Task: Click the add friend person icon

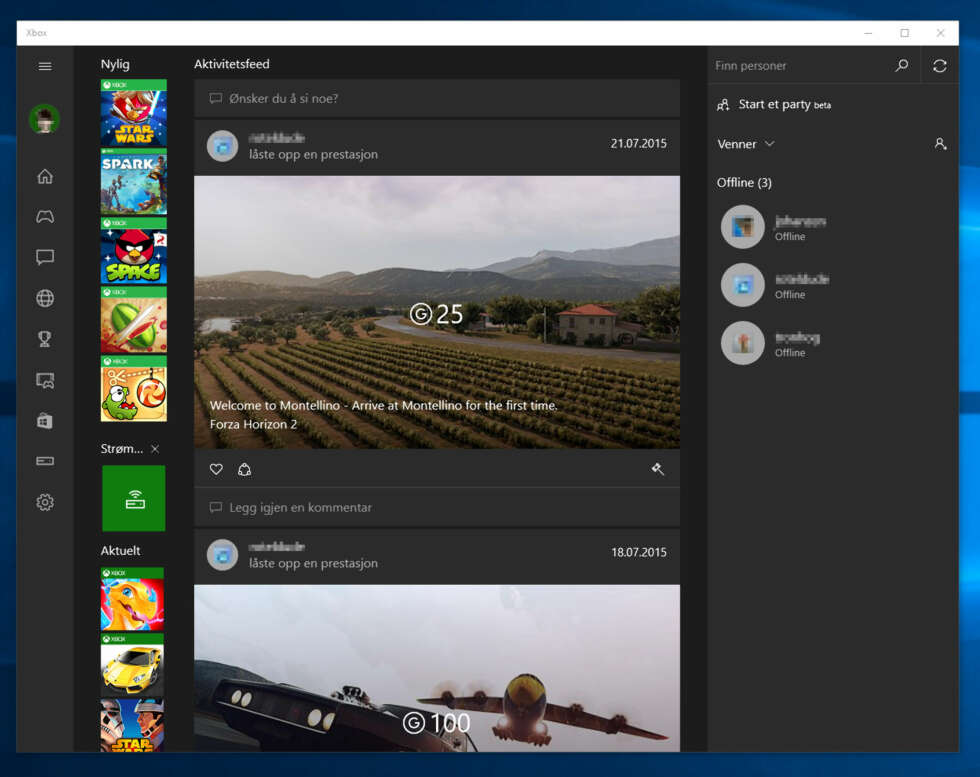Action: (940, 144)
